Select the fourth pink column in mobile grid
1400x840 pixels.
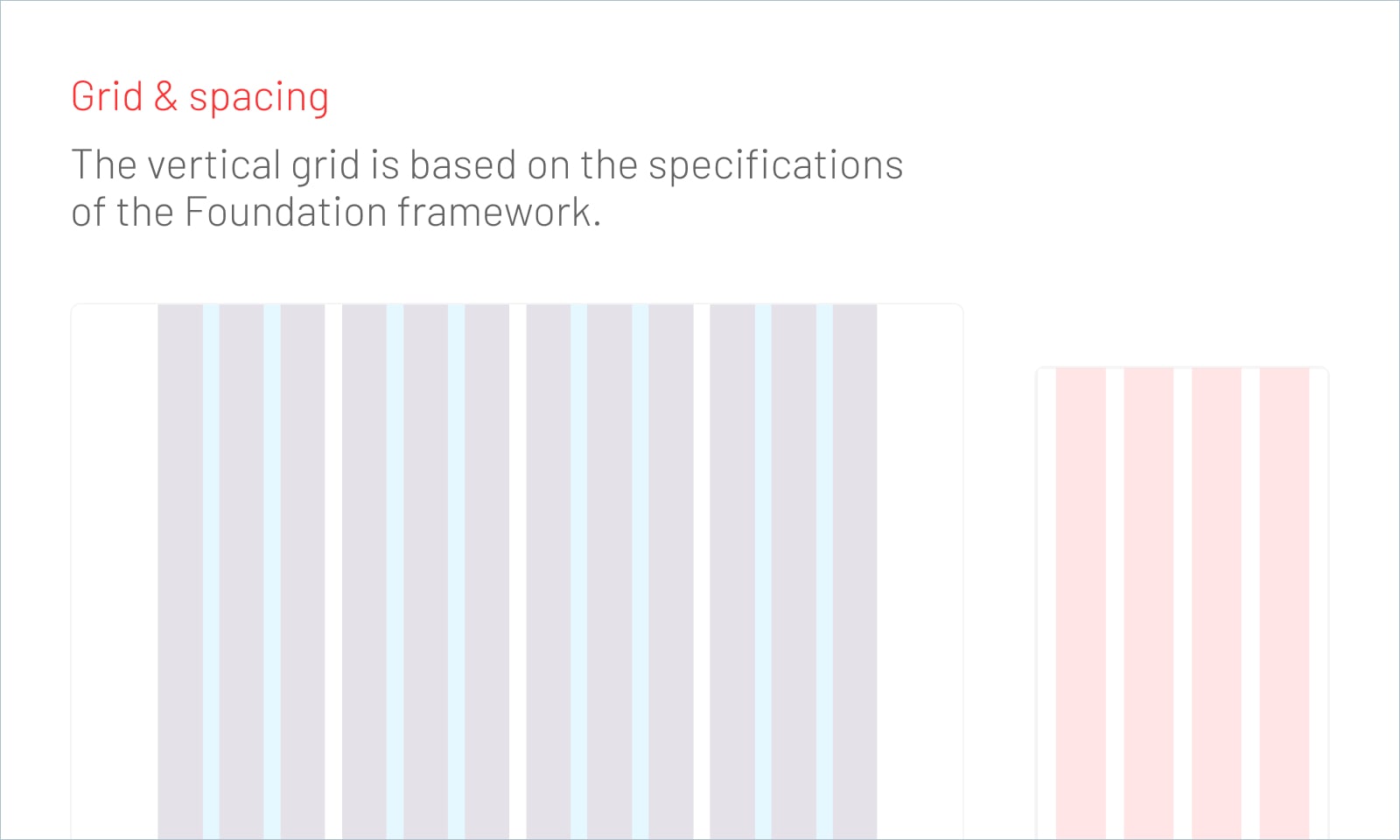click(x=1284, y=603)
